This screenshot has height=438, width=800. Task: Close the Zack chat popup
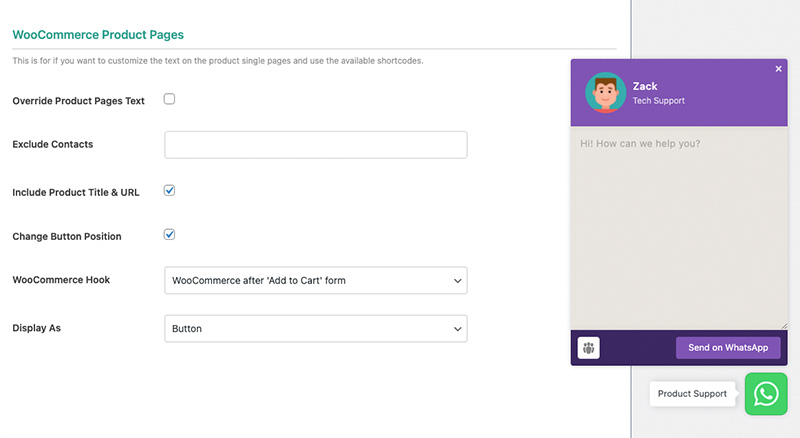tap(779, 69)
